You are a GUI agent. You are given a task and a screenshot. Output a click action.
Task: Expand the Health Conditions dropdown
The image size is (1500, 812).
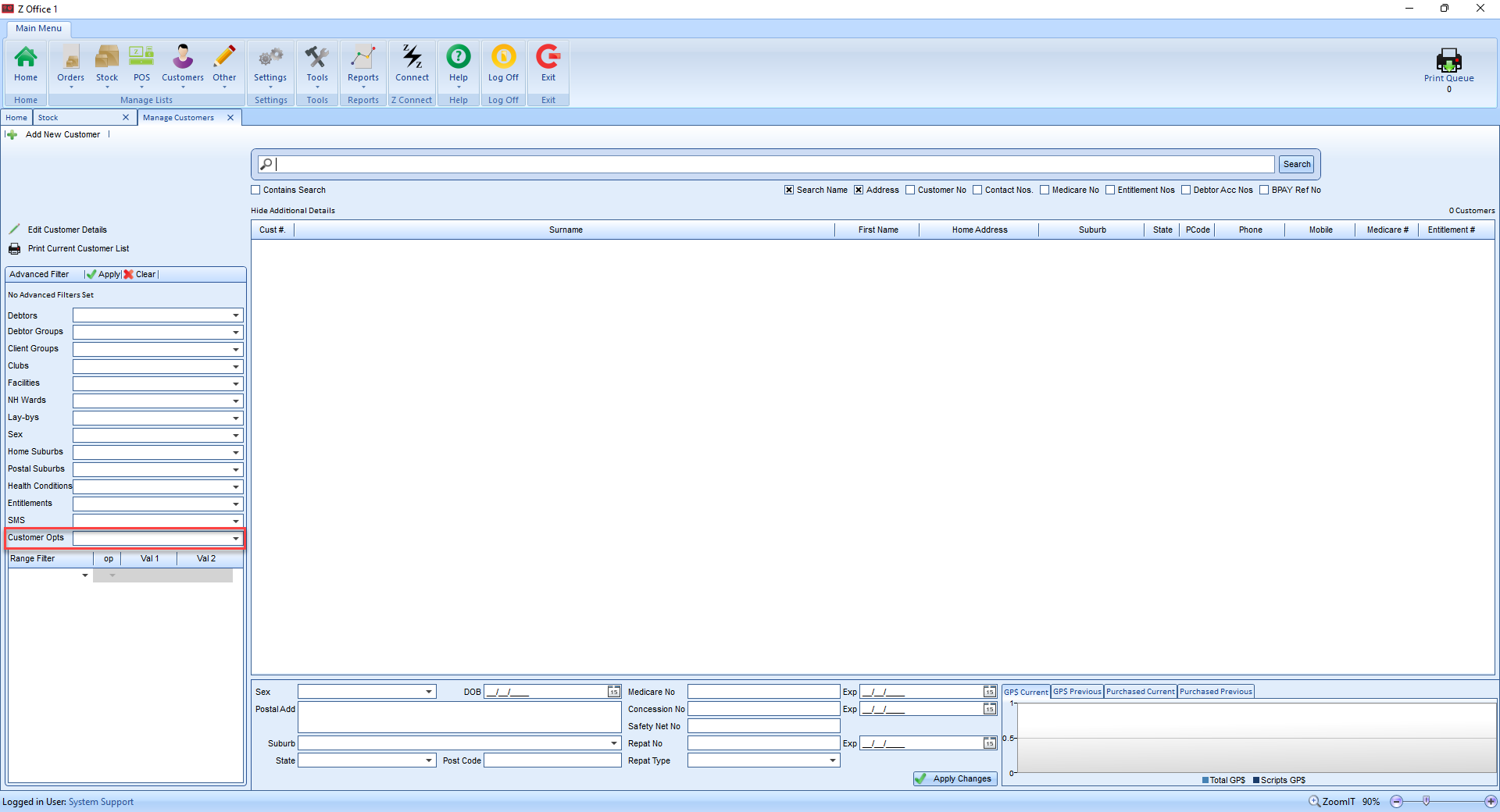236,487
